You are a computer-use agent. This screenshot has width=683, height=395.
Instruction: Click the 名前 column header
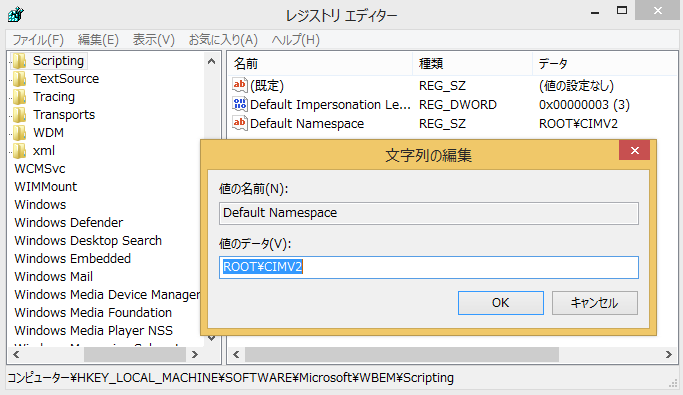pos(320,64)
